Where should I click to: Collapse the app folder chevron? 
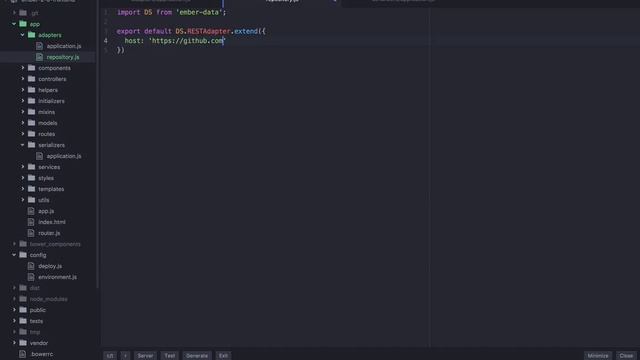pyautogui.click(x=14, y=24)
